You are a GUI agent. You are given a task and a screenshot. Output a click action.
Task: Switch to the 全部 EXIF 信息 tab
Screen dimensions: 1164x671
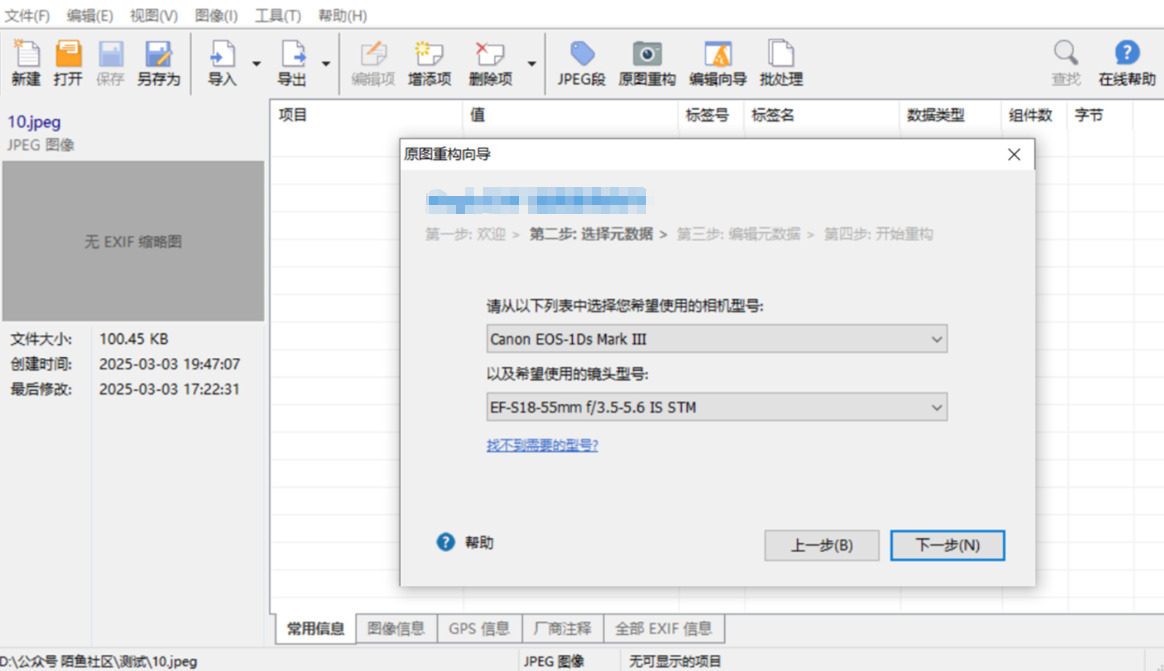click(x=664, y=629)
